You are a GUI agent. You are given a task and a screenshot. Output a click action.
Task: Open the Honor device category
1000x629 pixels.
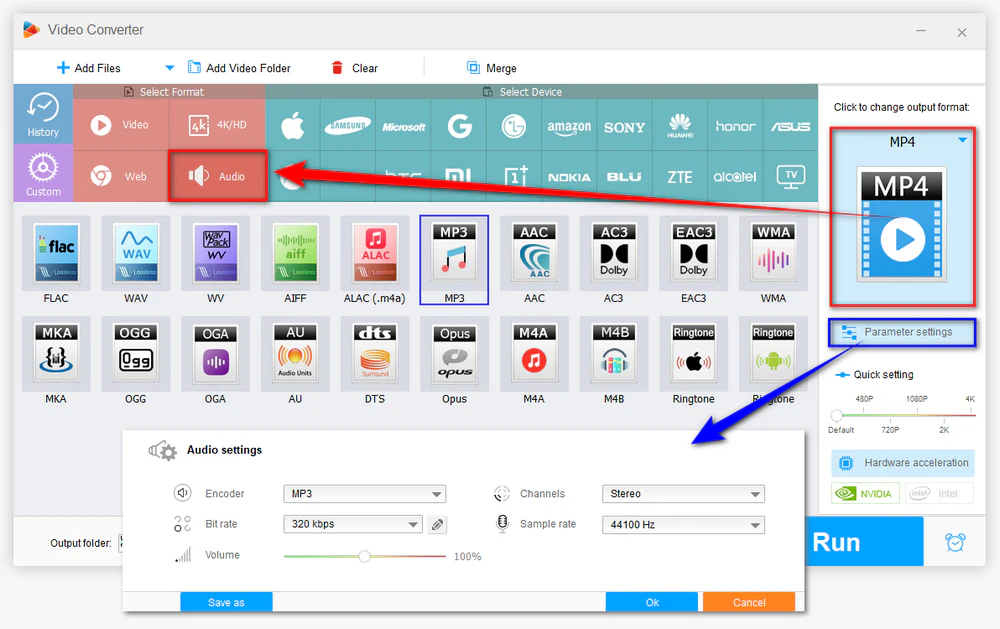click(x=735, y=125)
